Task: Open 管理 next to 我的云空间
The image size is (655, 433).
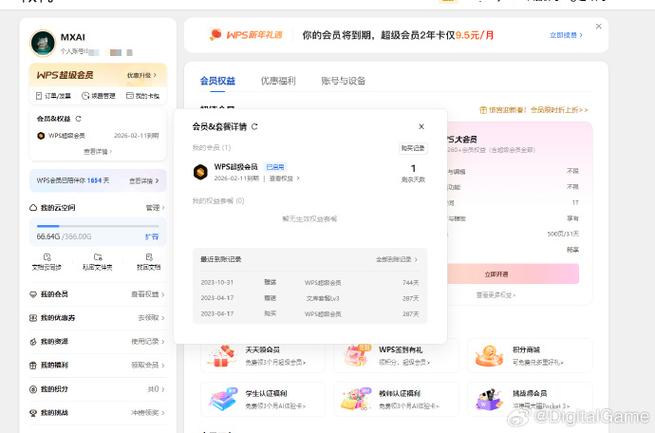Action: [x=155, y=208]
